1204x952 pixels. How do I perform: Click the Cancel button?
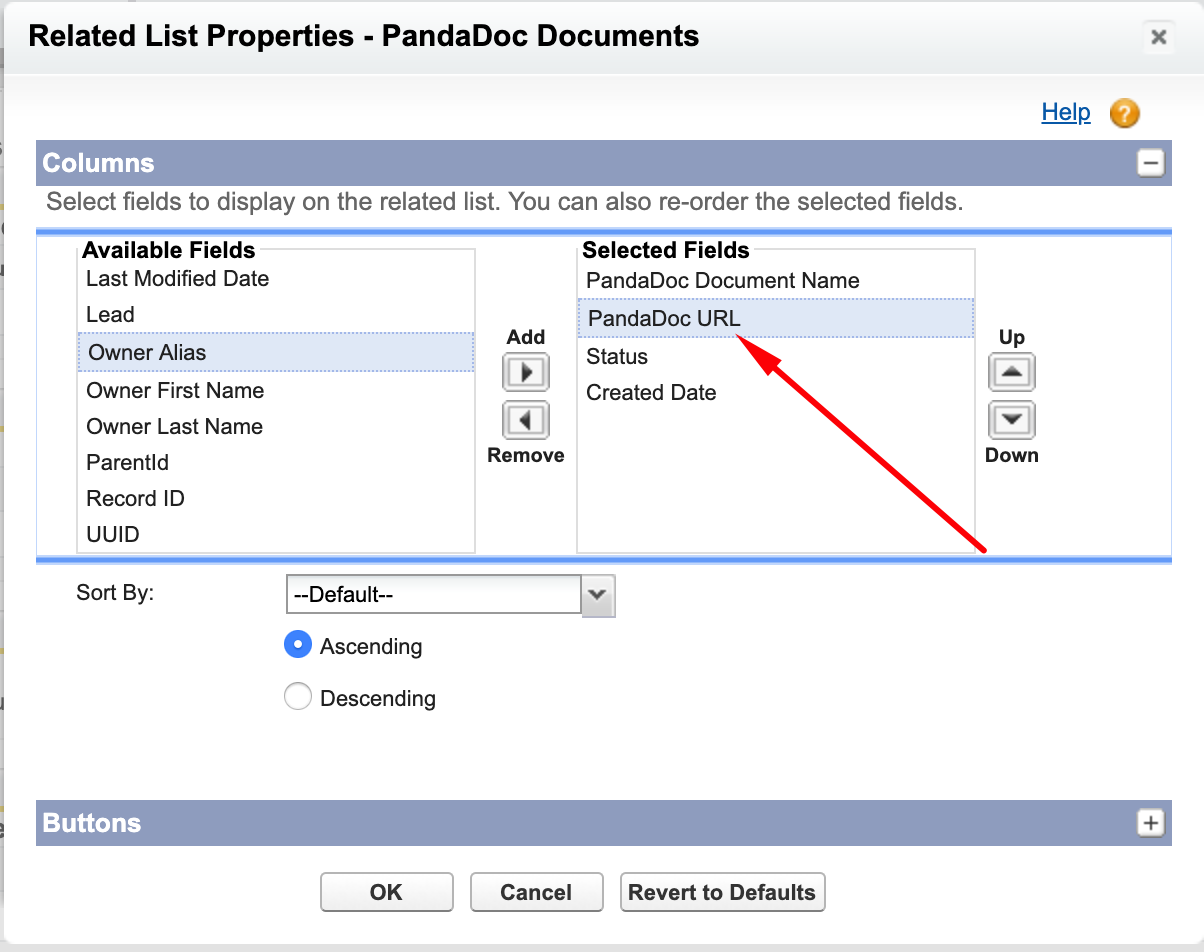[x=537, y=892]
